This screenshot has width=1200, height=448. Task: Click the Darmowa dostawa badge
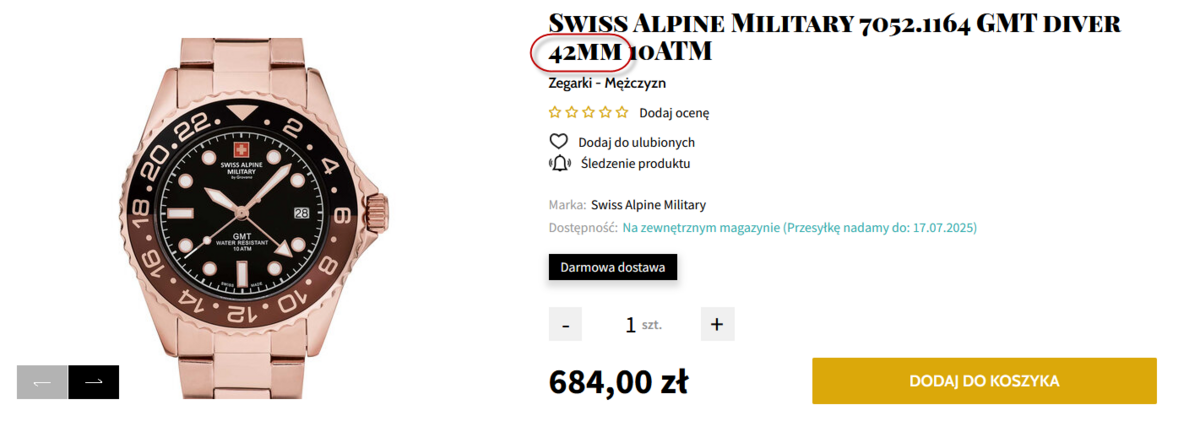(x=613, y=267)
